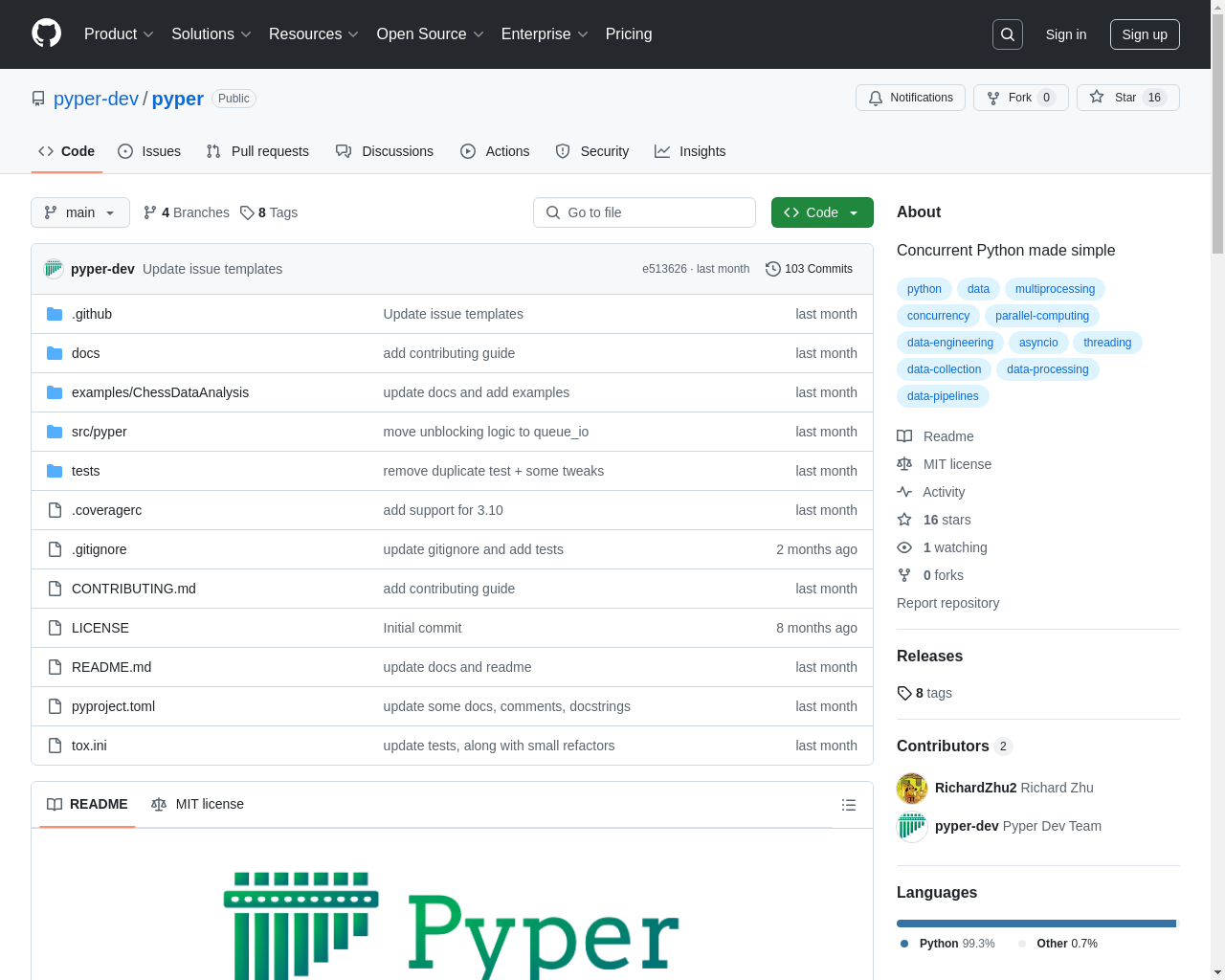Click the .github folder icon
The width and height of the screenshot is (1225, 980).
(x=55, y=314)
